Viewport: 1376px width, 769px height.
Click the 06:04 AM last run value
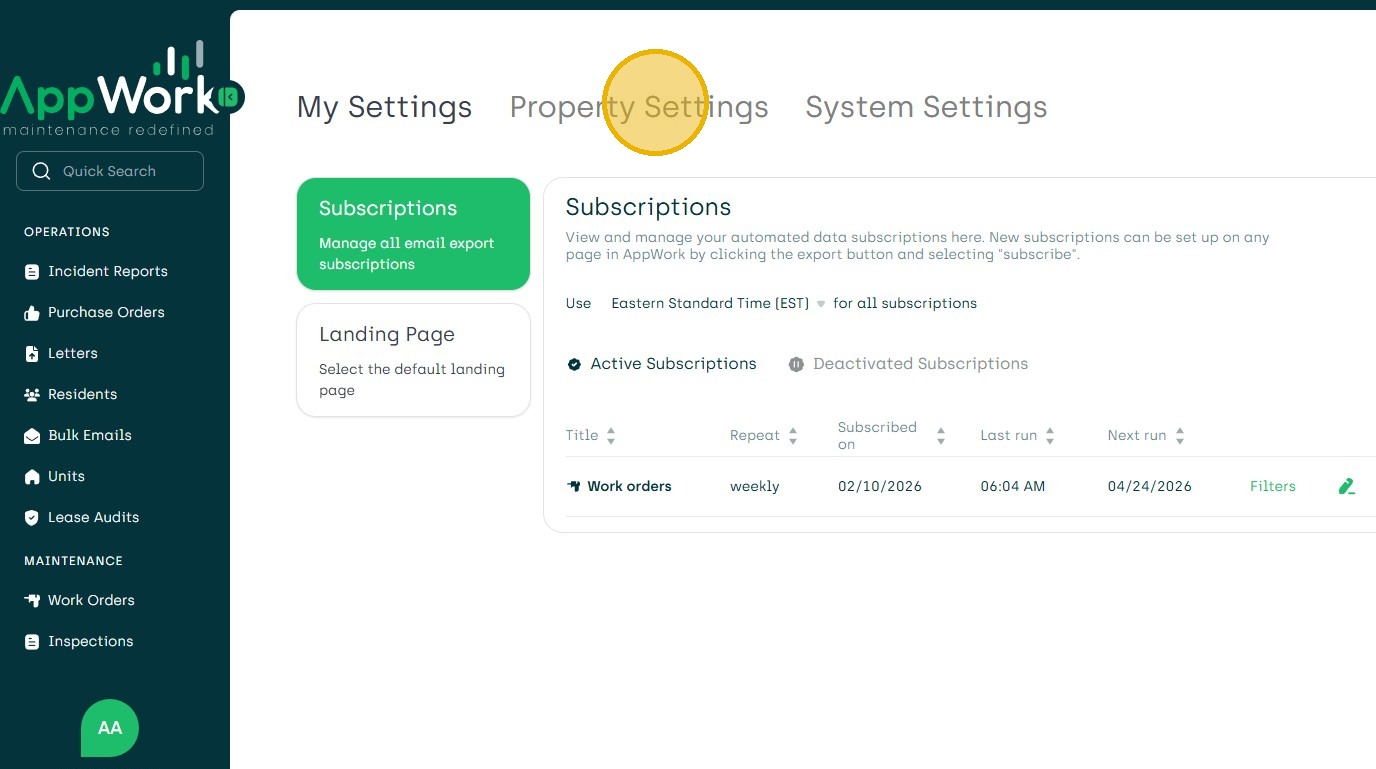point(1013,486)
